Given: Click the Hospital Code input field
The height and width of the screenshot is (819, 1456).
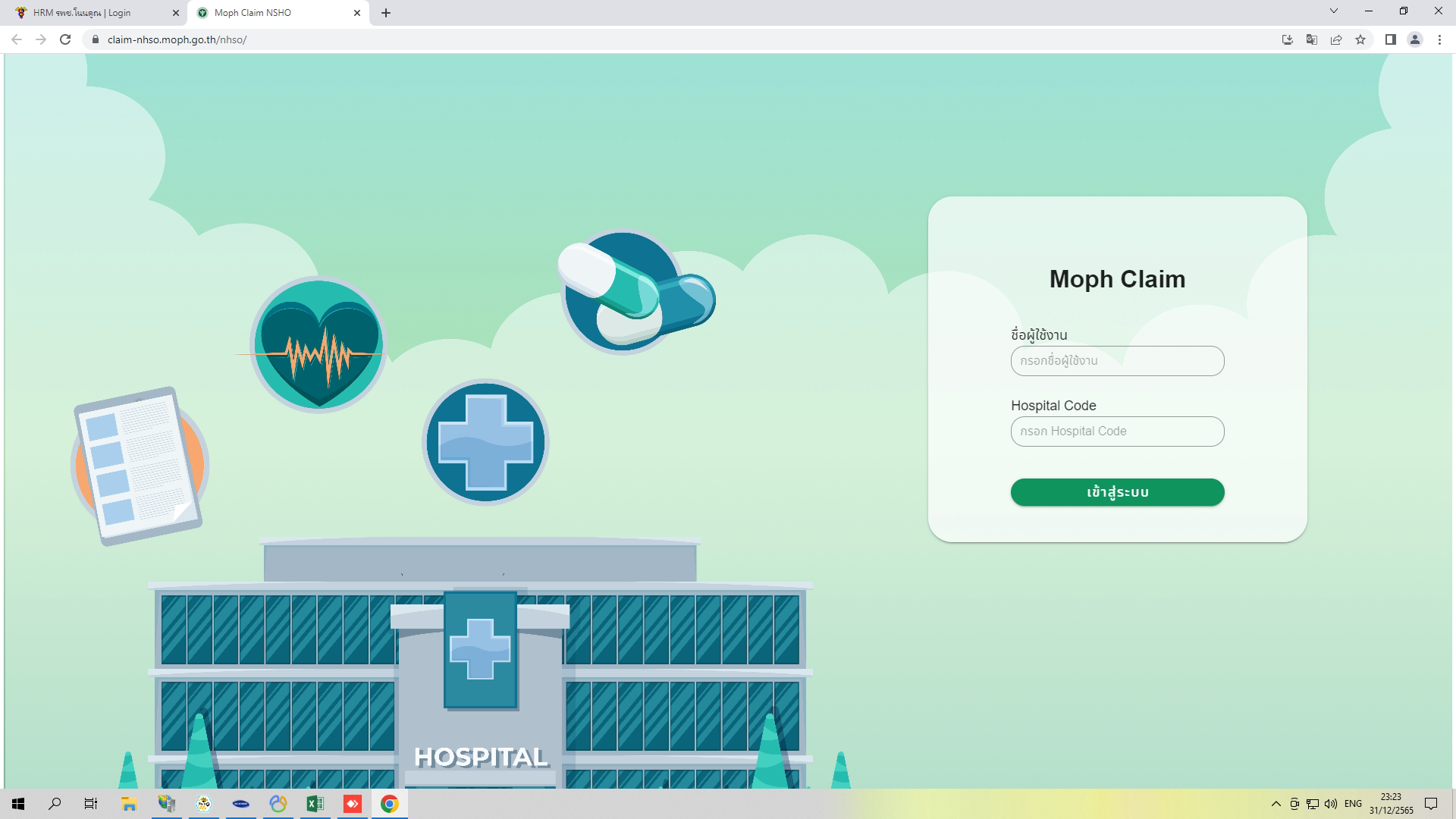Looking at the screenshot, I should pos(1116,431).
